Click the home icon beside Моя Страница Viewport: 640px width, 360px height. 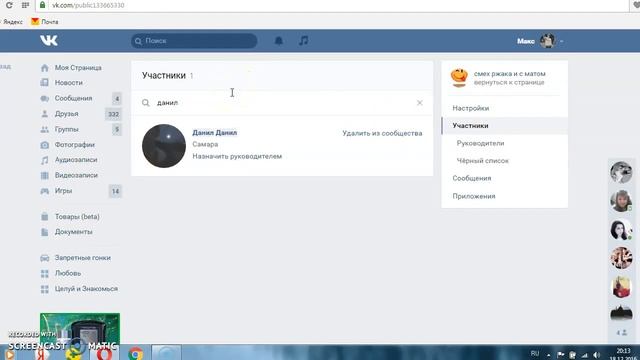(x=44, y=68)
